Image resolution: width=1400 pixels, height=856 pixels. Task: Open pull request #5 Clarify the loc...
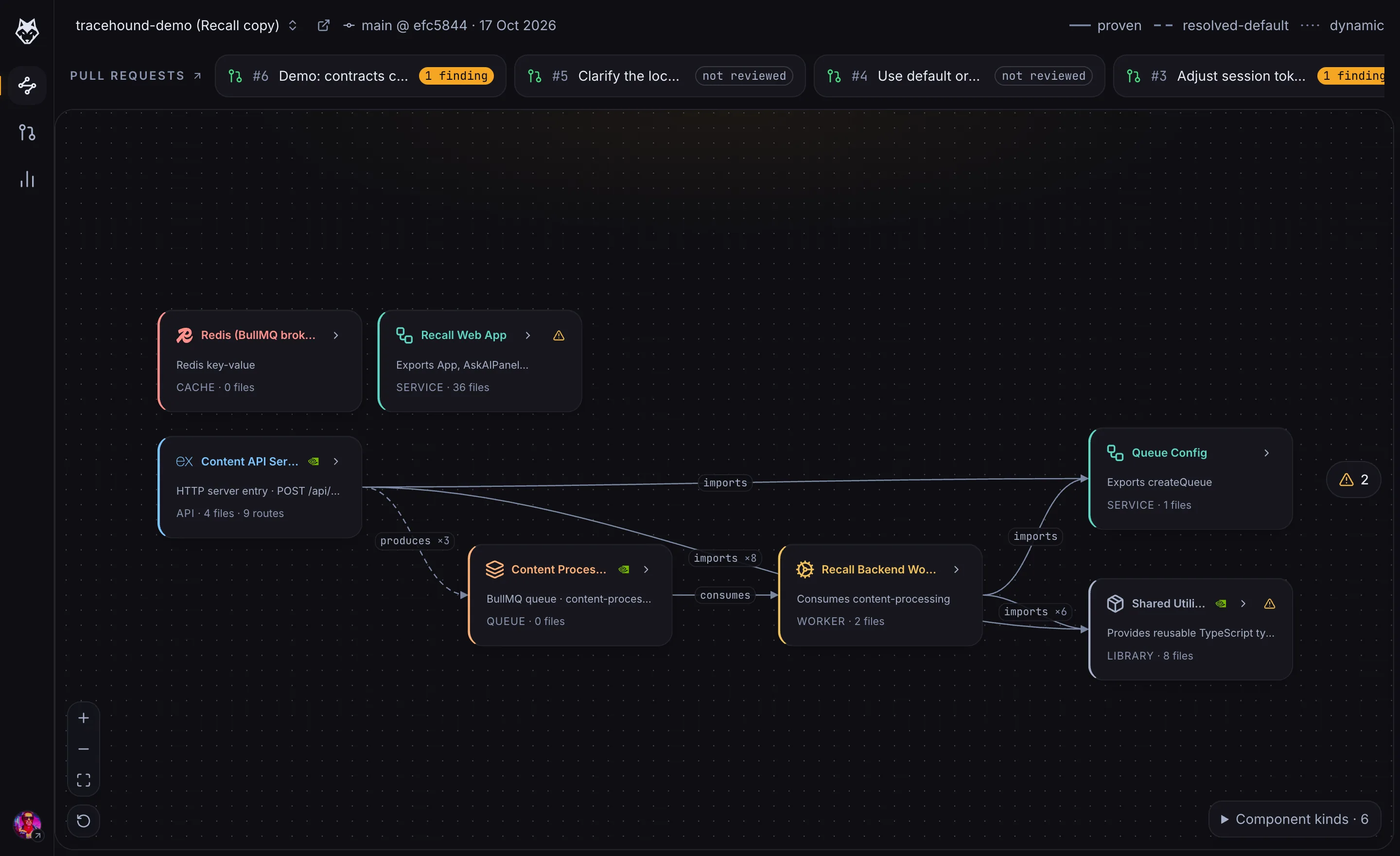click(660, 75)
